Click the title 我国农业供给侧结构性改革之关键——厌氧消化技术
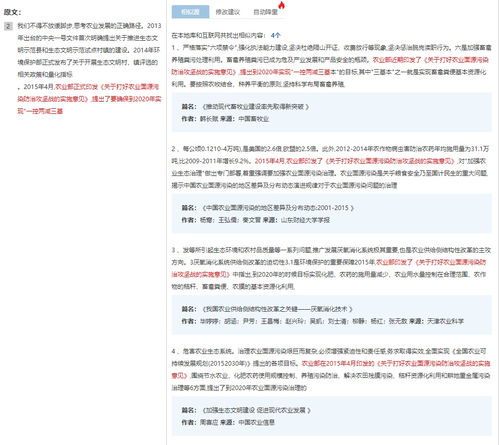The height and width of the screenshot is (445, 499). point(277,309)
